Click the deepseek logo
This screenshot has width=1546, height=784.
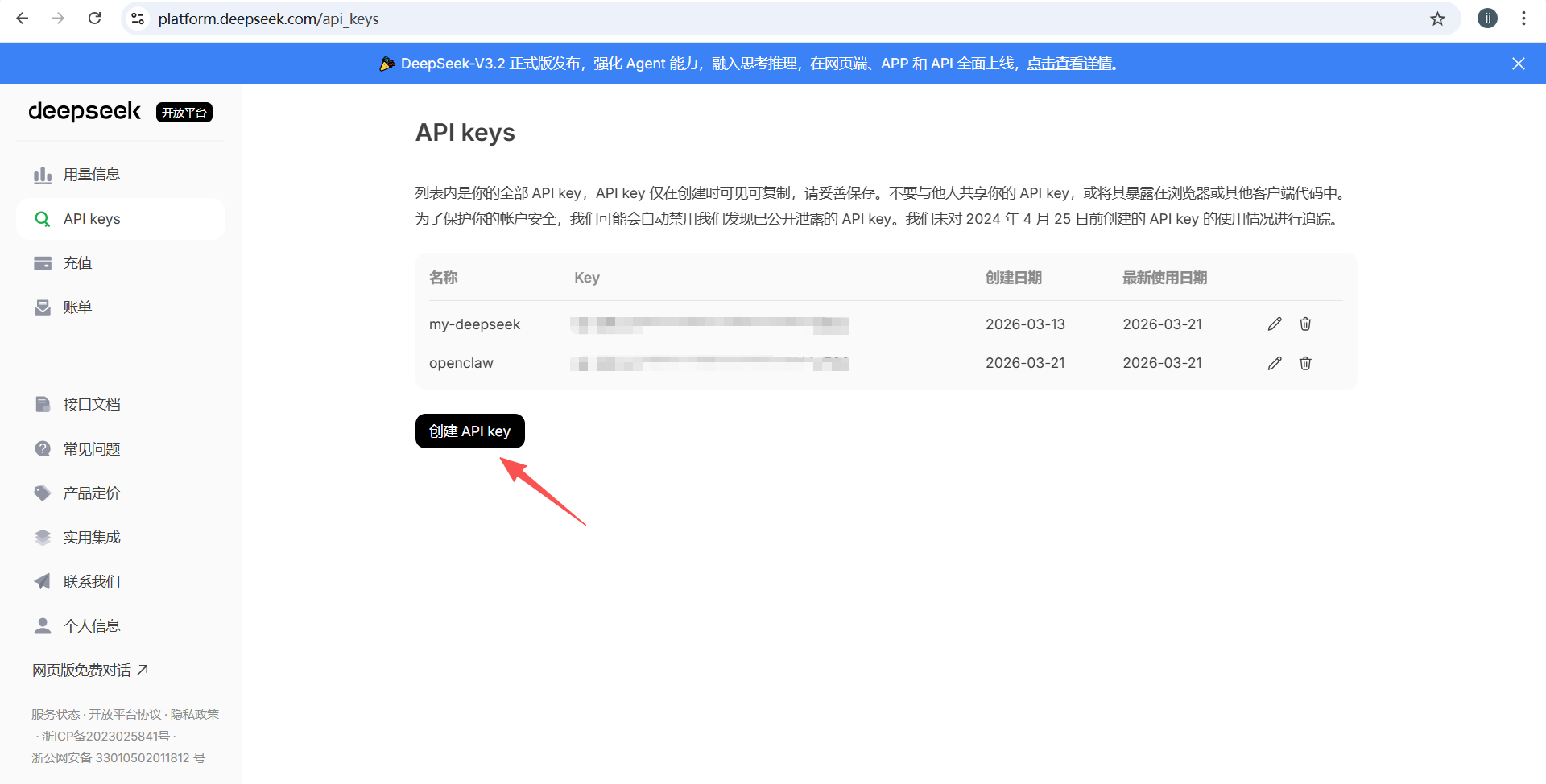[x=85, y=111]
